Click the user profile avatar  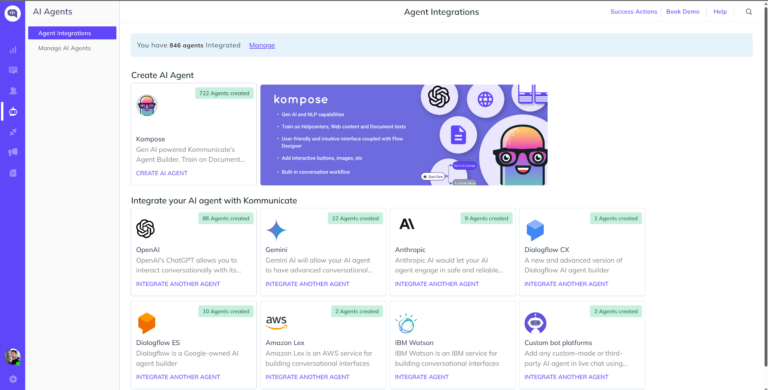(x=13, y=356)
